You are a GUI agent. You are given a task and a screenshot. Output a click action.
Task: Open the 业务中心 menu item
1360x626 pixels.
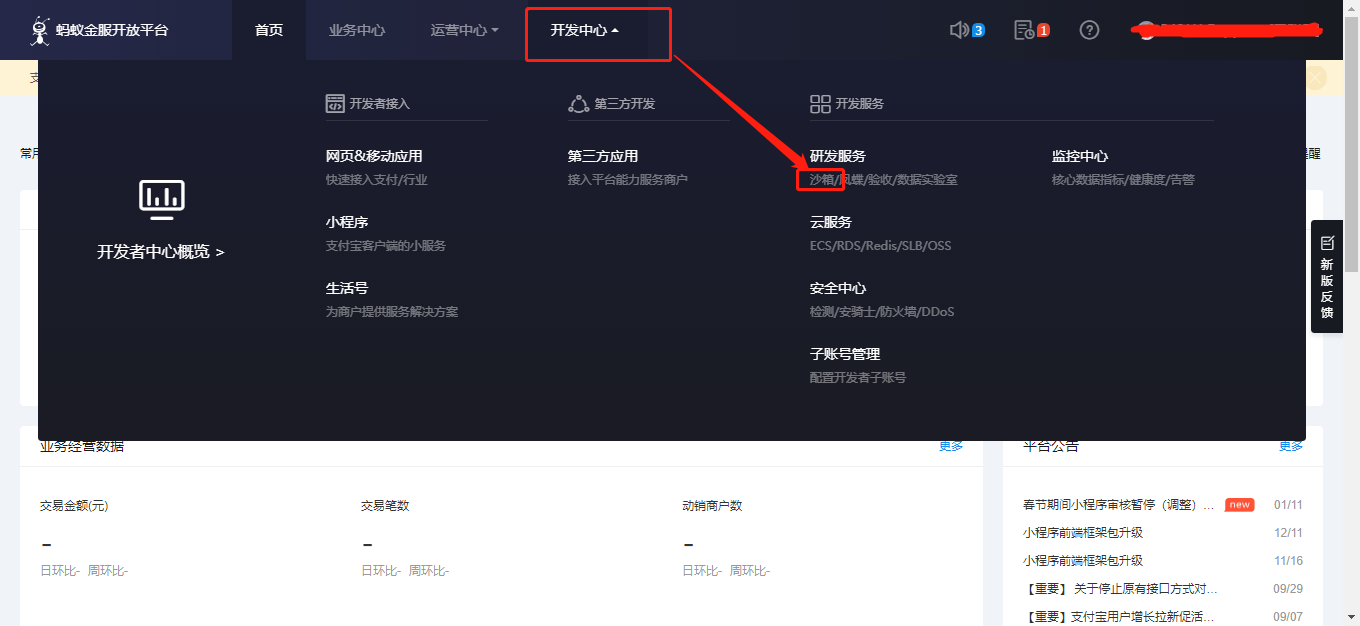point(357,30)
